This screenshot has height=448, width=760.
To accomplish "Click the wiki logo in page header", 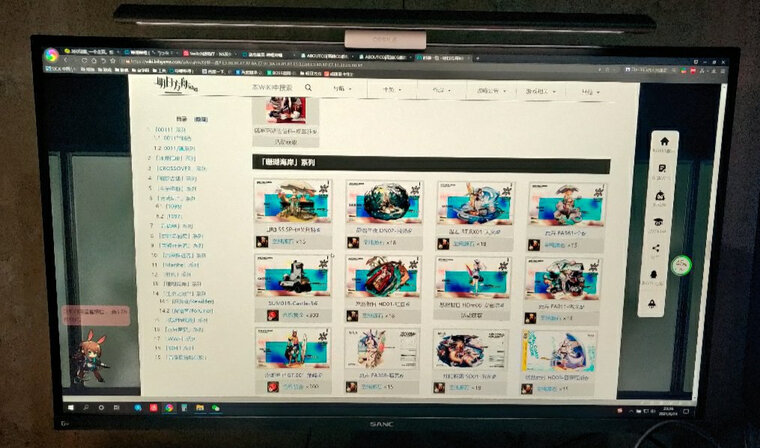I will click(x=176, y=85).
